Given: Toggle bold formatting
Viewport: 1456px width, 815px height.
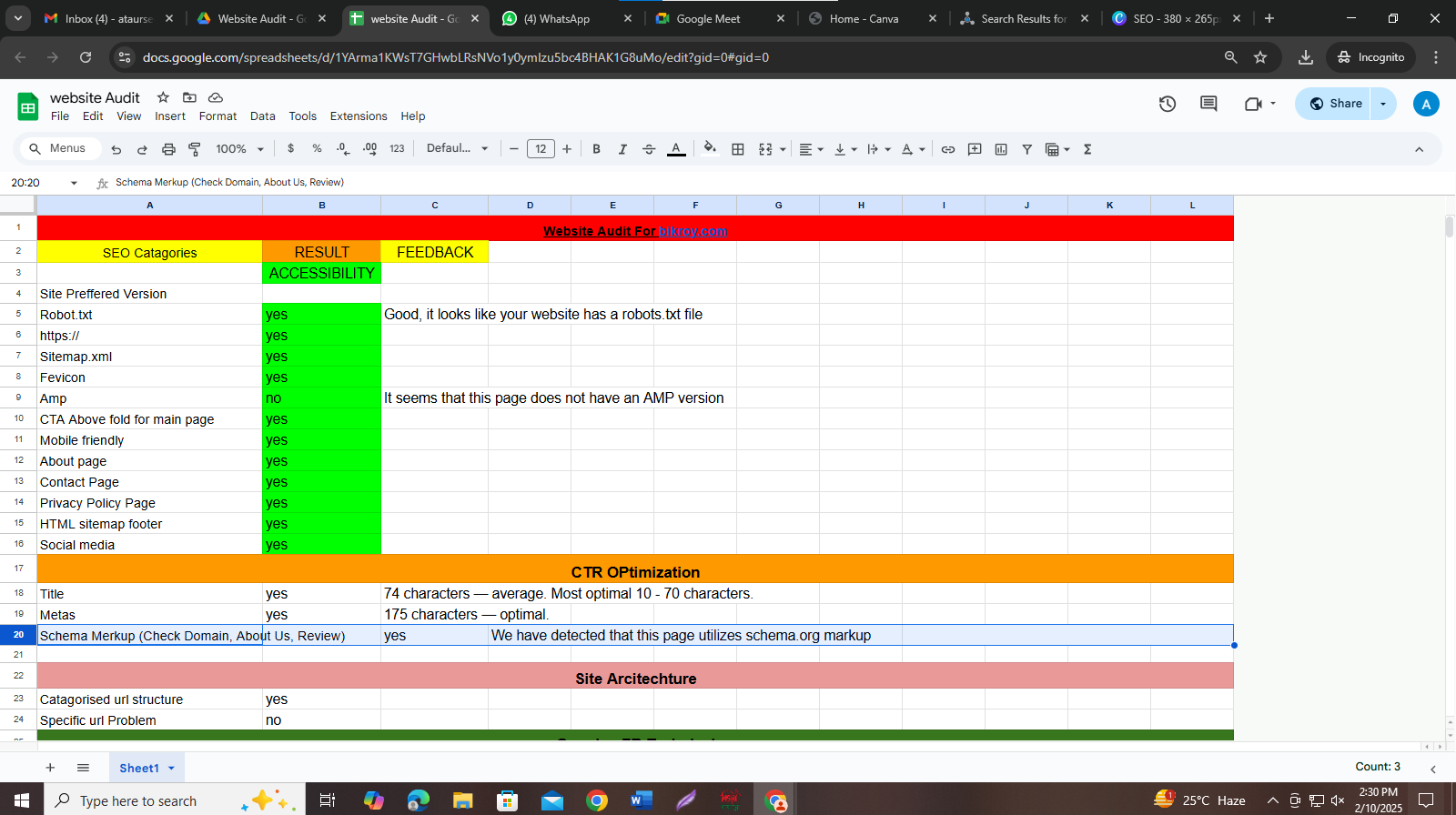Looking at the screenshot, I should pos(596,149).
